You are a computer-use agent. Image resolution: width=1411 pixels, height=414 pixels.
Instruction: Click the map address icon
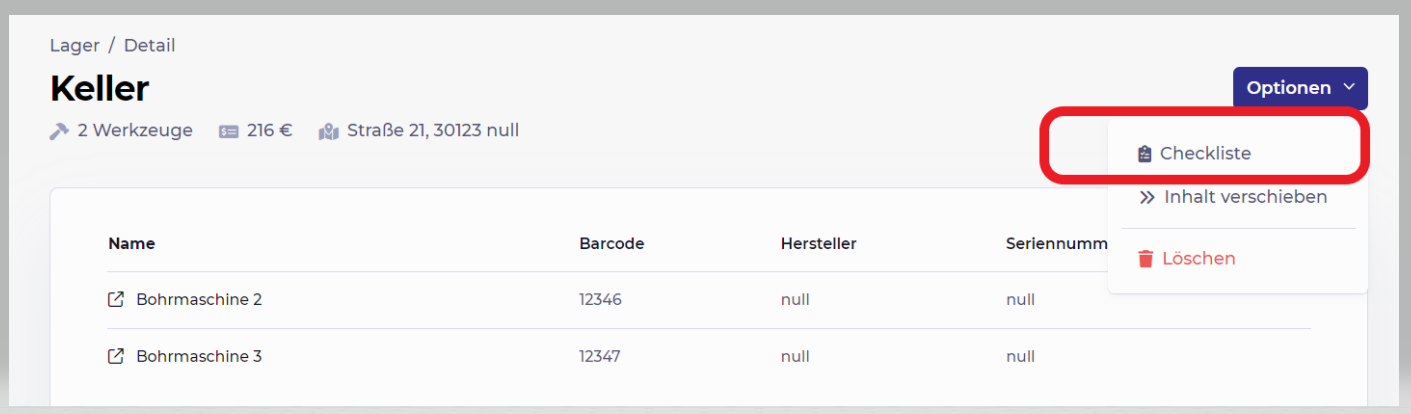[329, 131]
